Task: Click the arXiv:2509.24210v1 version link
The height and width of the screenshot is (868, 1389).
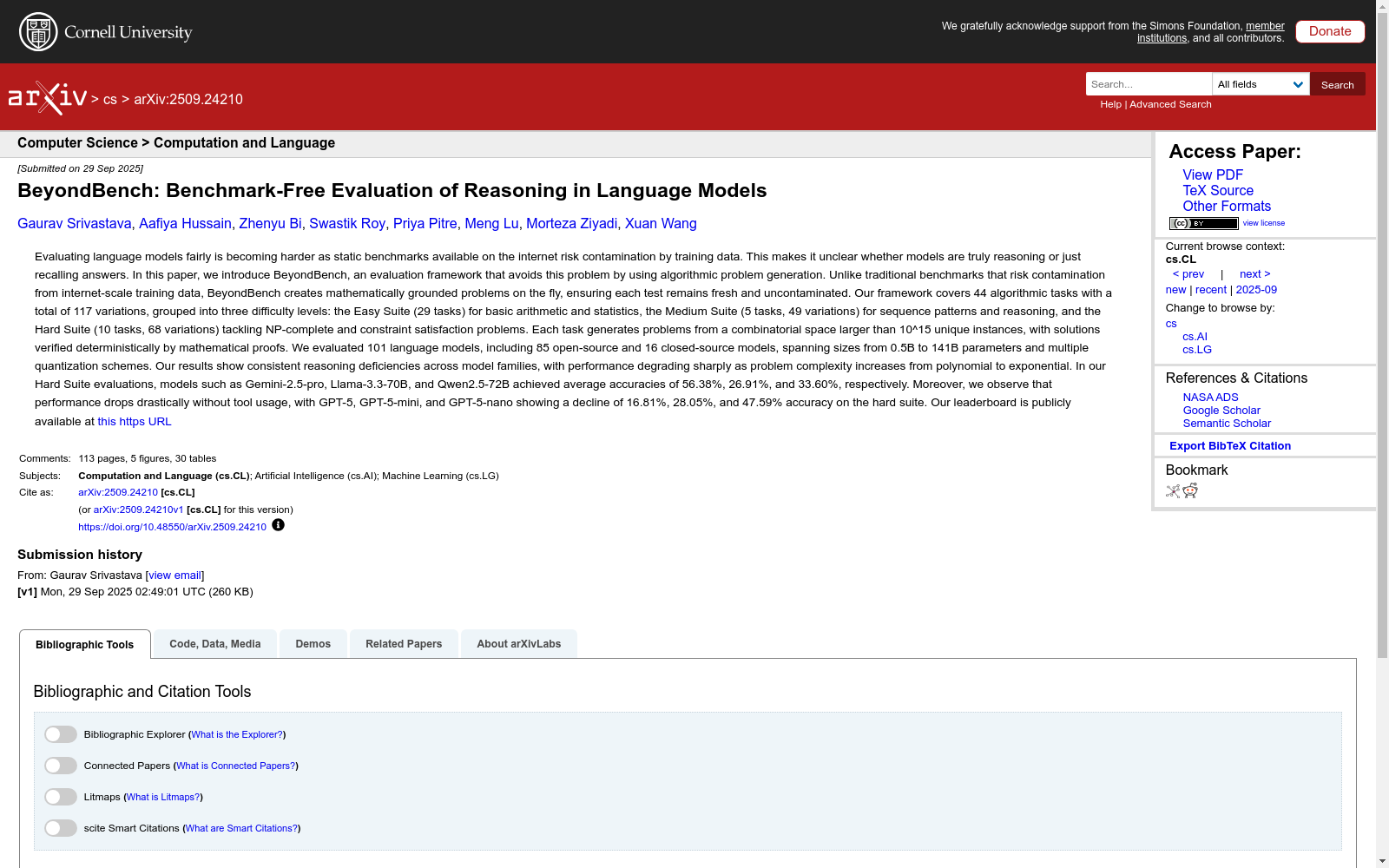Action: tap(138, 510)
